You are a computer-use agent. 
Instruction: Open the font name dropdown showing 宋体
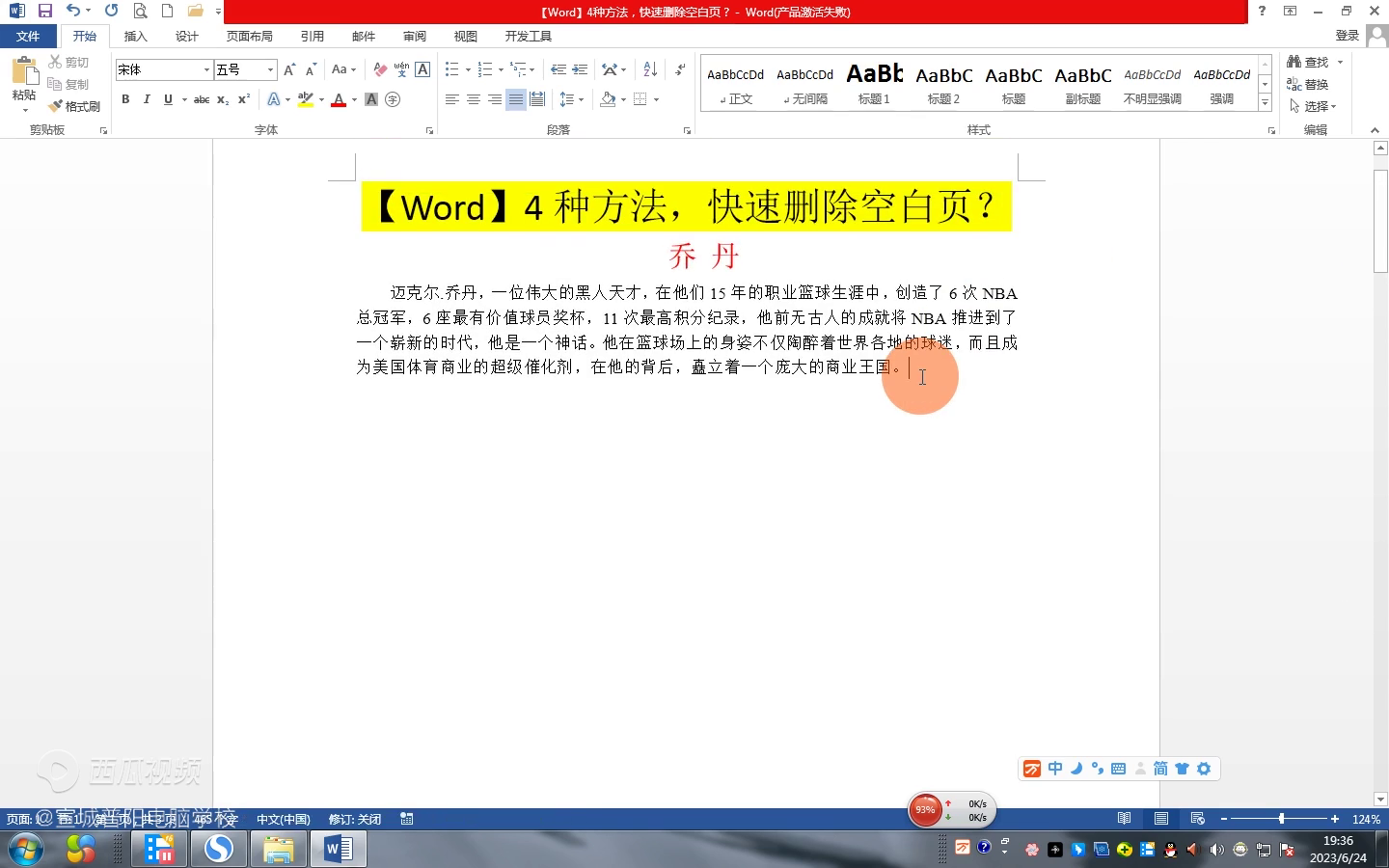point(206,69)
